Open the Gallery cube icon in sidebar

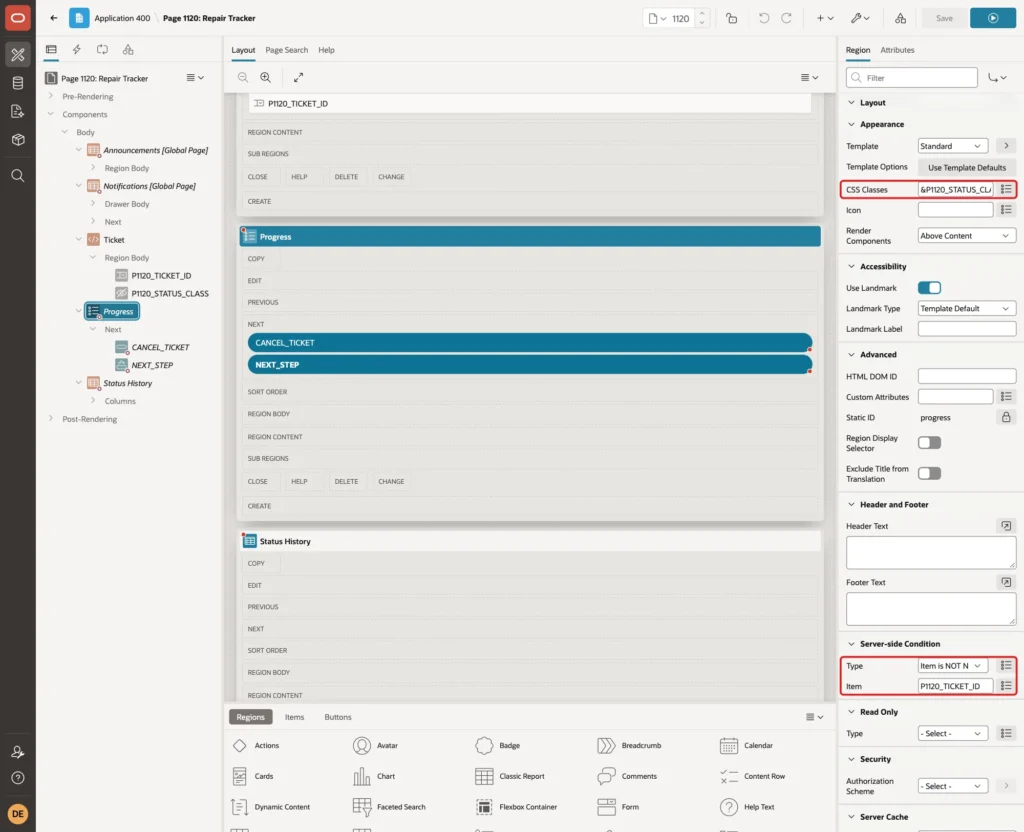pyautogui.click(x=18, y=139)
